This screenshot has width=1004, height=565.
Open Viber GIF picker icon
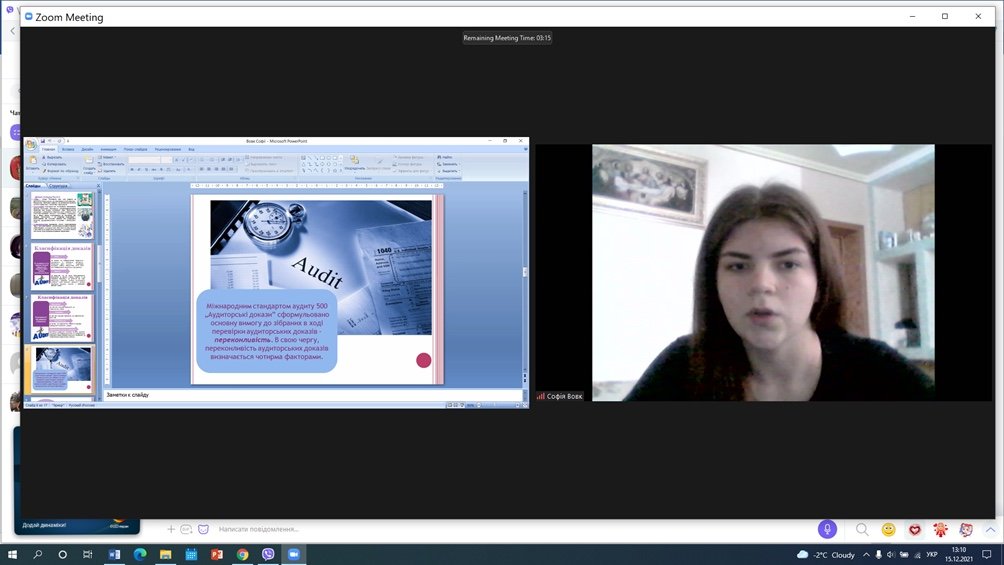tap(186, 529)
